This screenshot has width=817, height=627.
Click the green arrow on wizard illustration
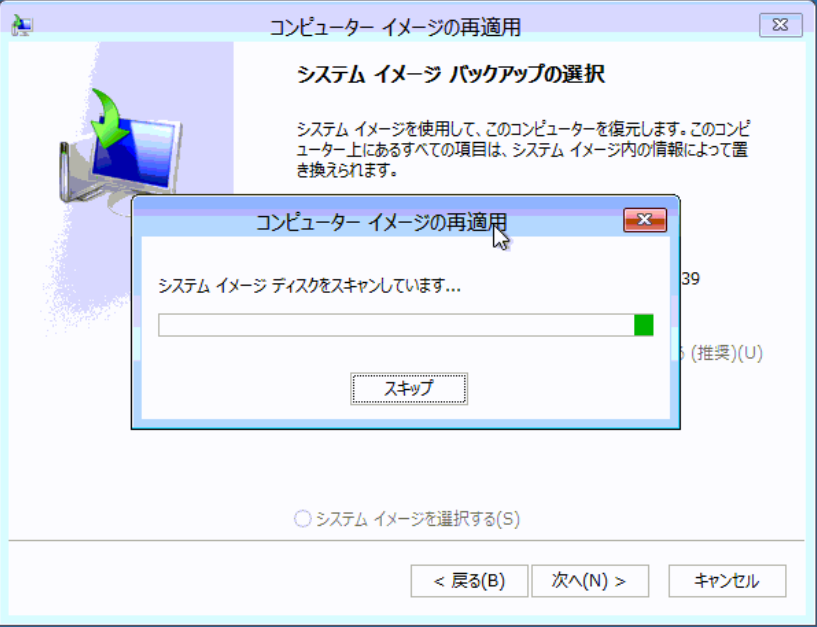(110, 119)
